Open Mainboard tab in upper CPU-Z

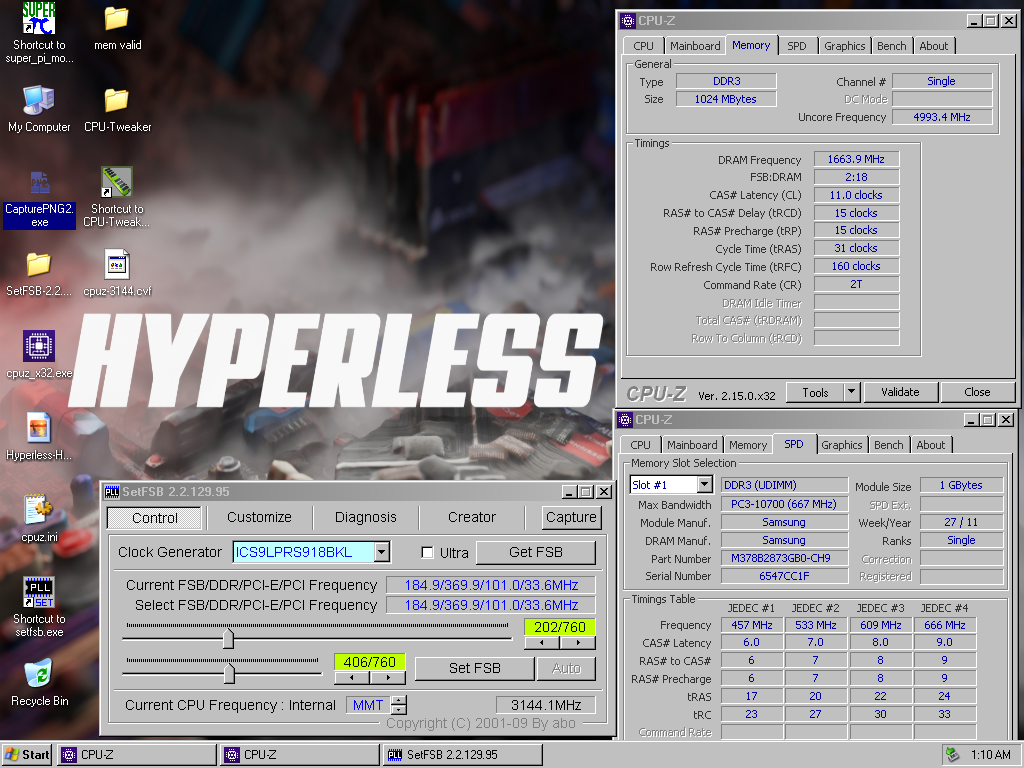(695, 46)
